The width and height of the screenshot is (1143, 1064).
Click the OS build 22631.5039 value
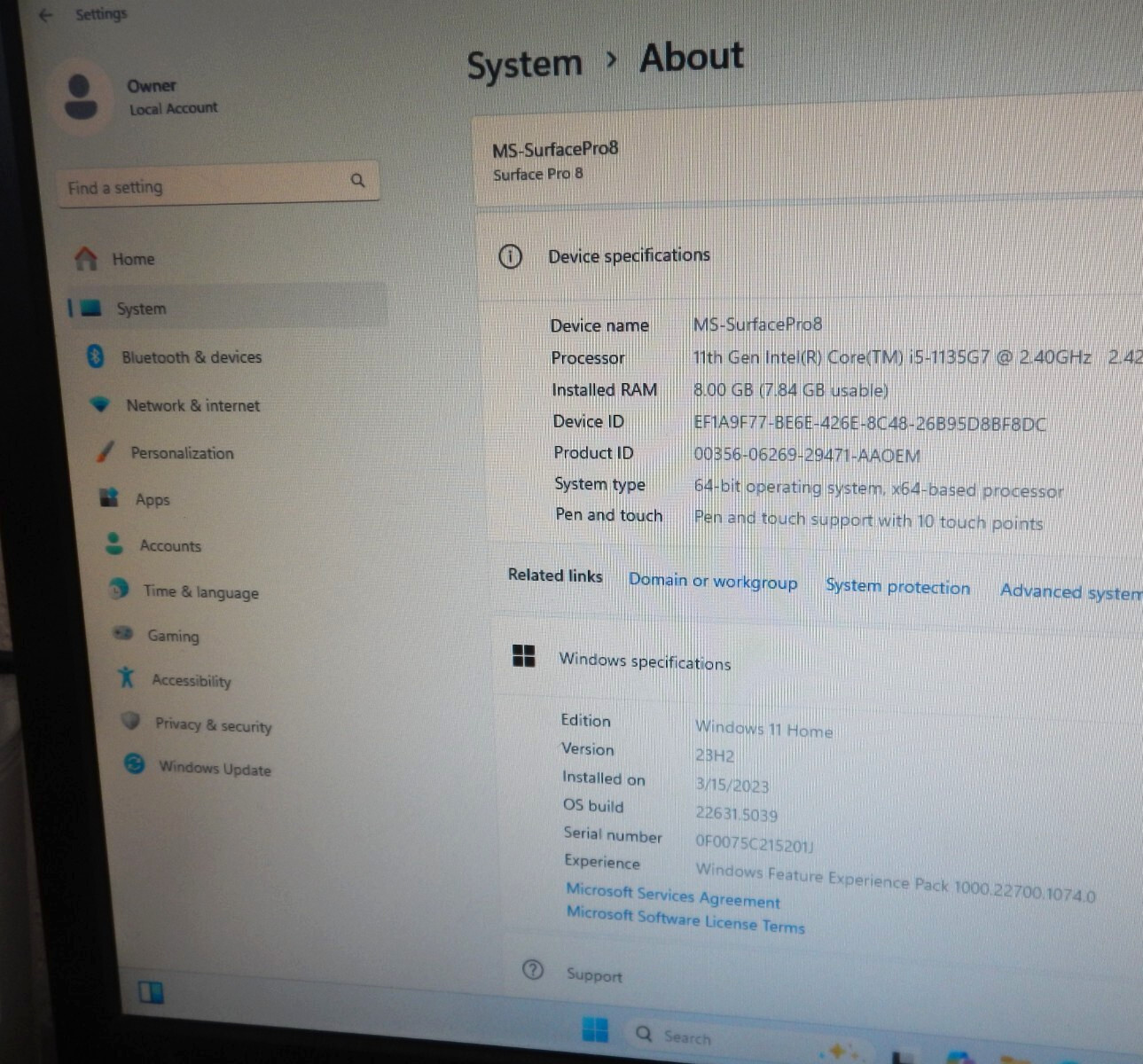click(x=736, y=814)
